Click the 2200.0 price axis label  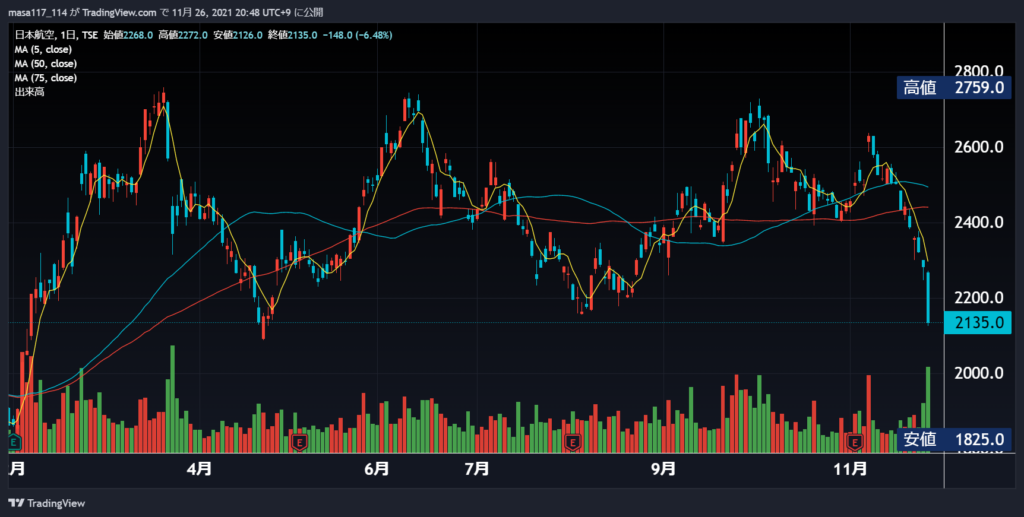(x=979, y=298)
